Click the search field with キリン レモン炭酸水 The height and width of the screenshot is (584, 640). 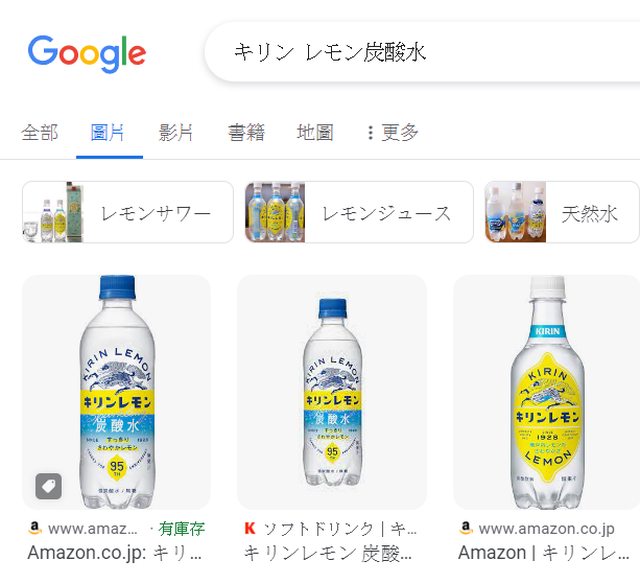(x=422, y=52)
